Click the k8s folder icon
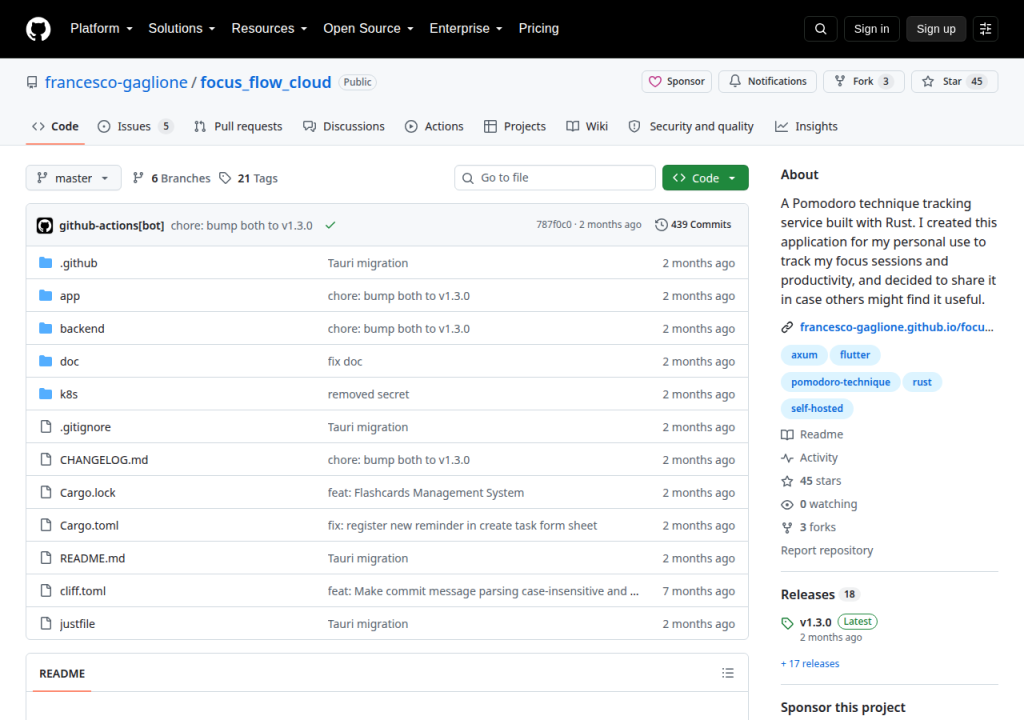The width and height of the screenshot is (1024, 720). click(45, 393)
